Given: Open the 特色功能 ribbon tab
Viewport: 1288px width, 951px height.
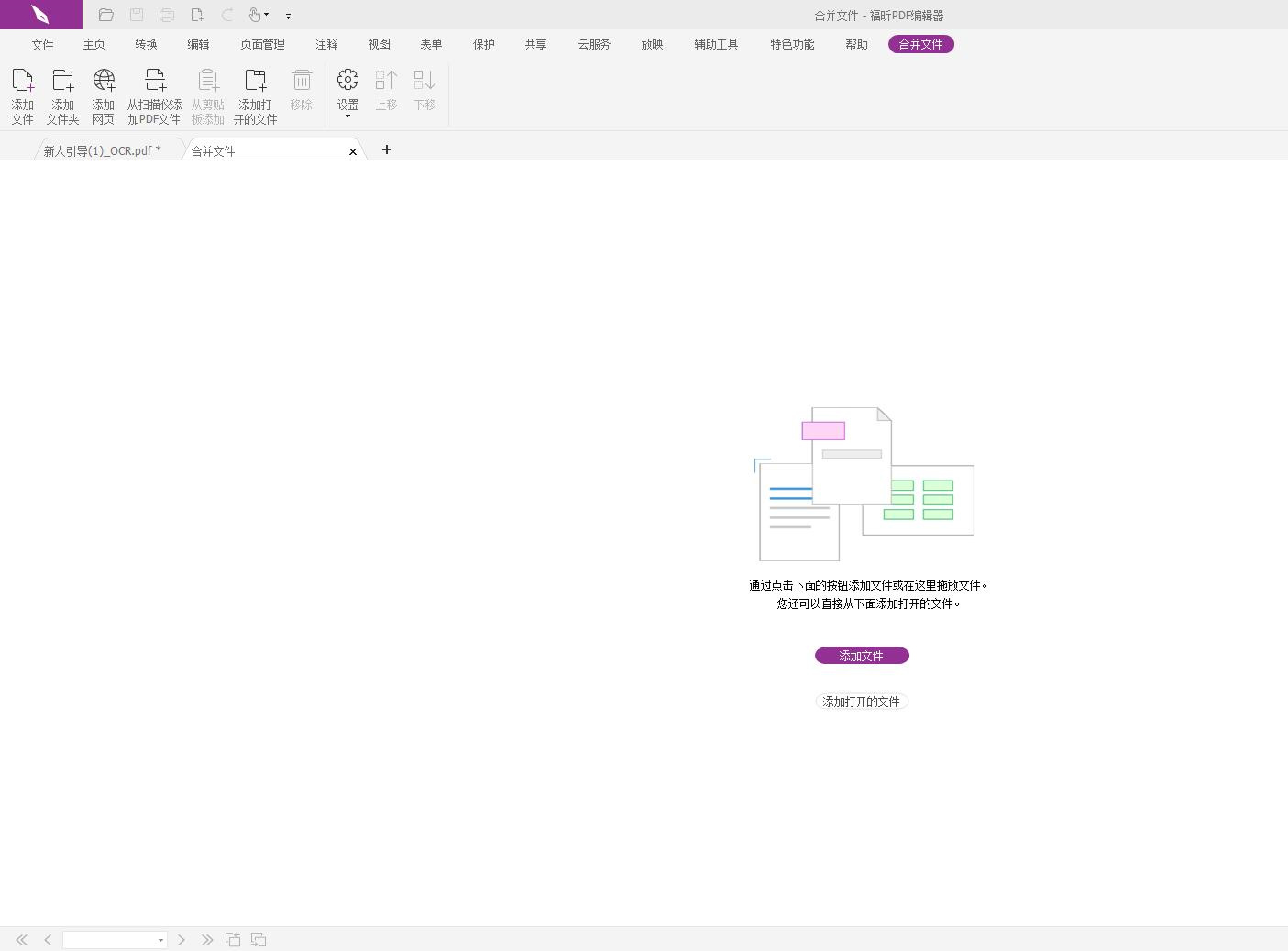Looking at the screenshot, I should (792, 44).
